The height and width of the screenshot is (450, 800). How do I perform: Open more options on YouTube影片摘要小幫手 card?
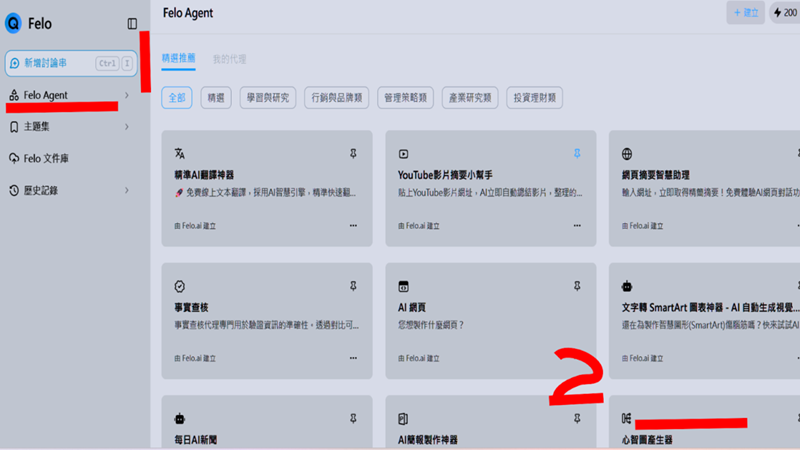pos(576,226)
